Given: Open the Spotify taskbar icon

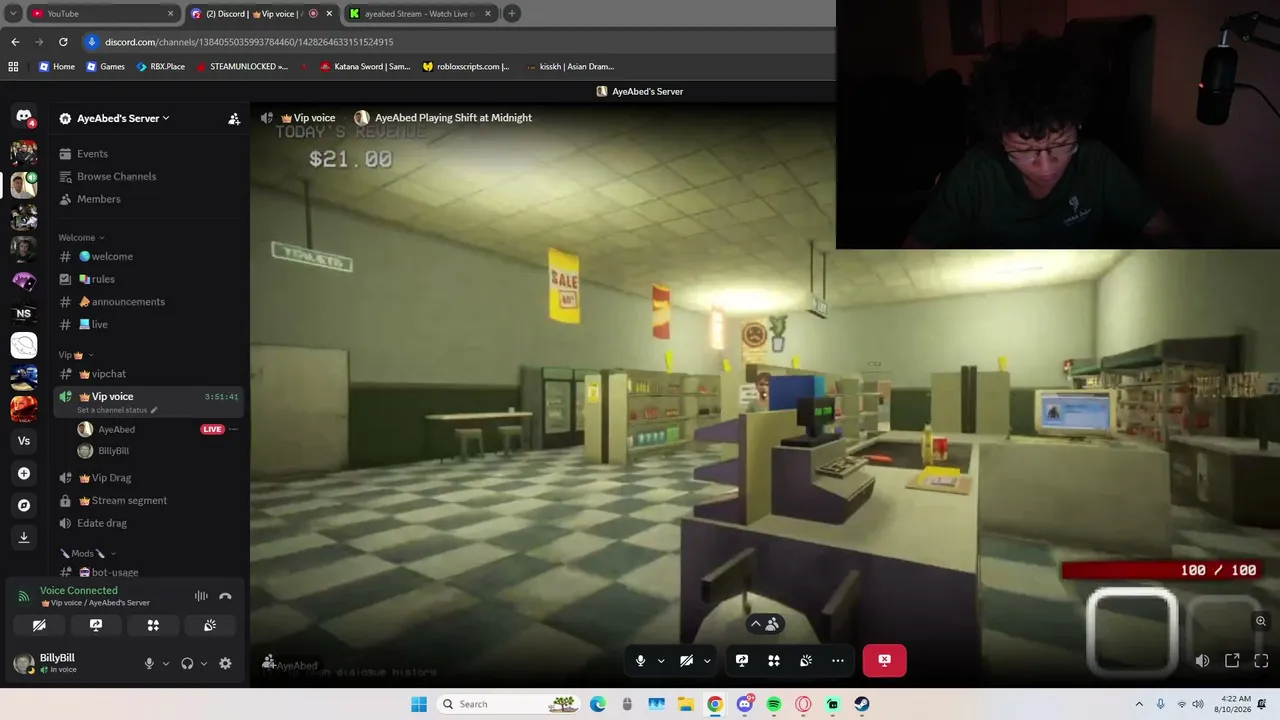Looking at the screenshot, I should 774,704.
